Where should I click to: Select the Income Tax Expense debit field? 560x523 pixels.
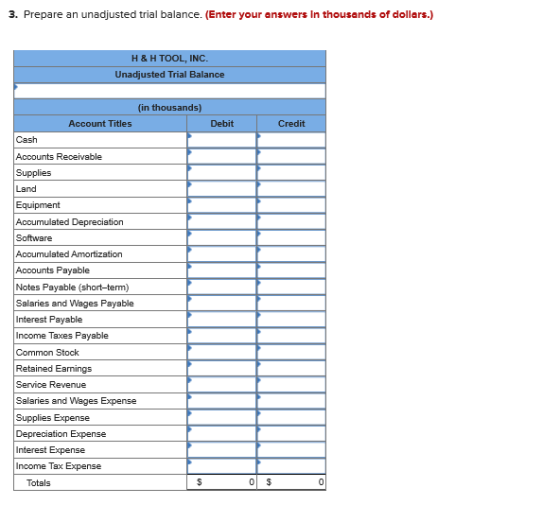[x=222, y=467]
